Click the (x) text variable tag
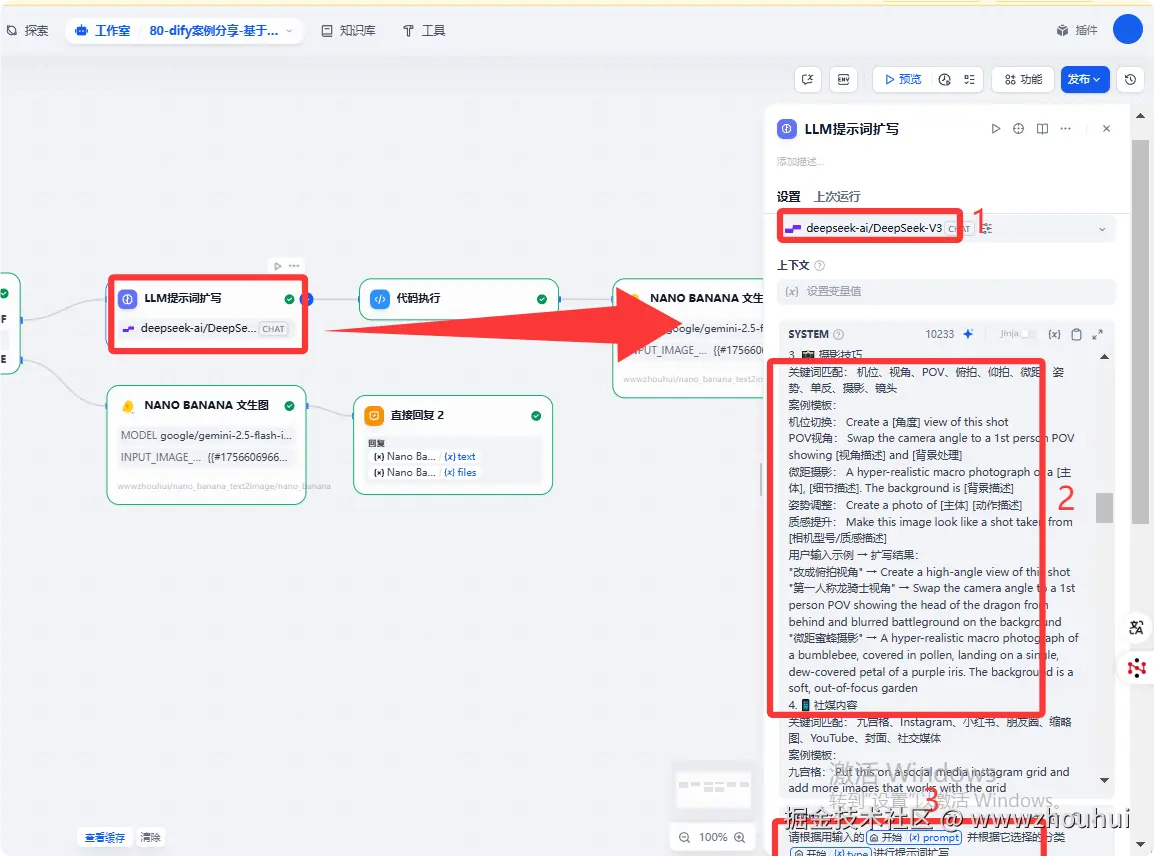1154x856 pixels. tap(460, 456)
